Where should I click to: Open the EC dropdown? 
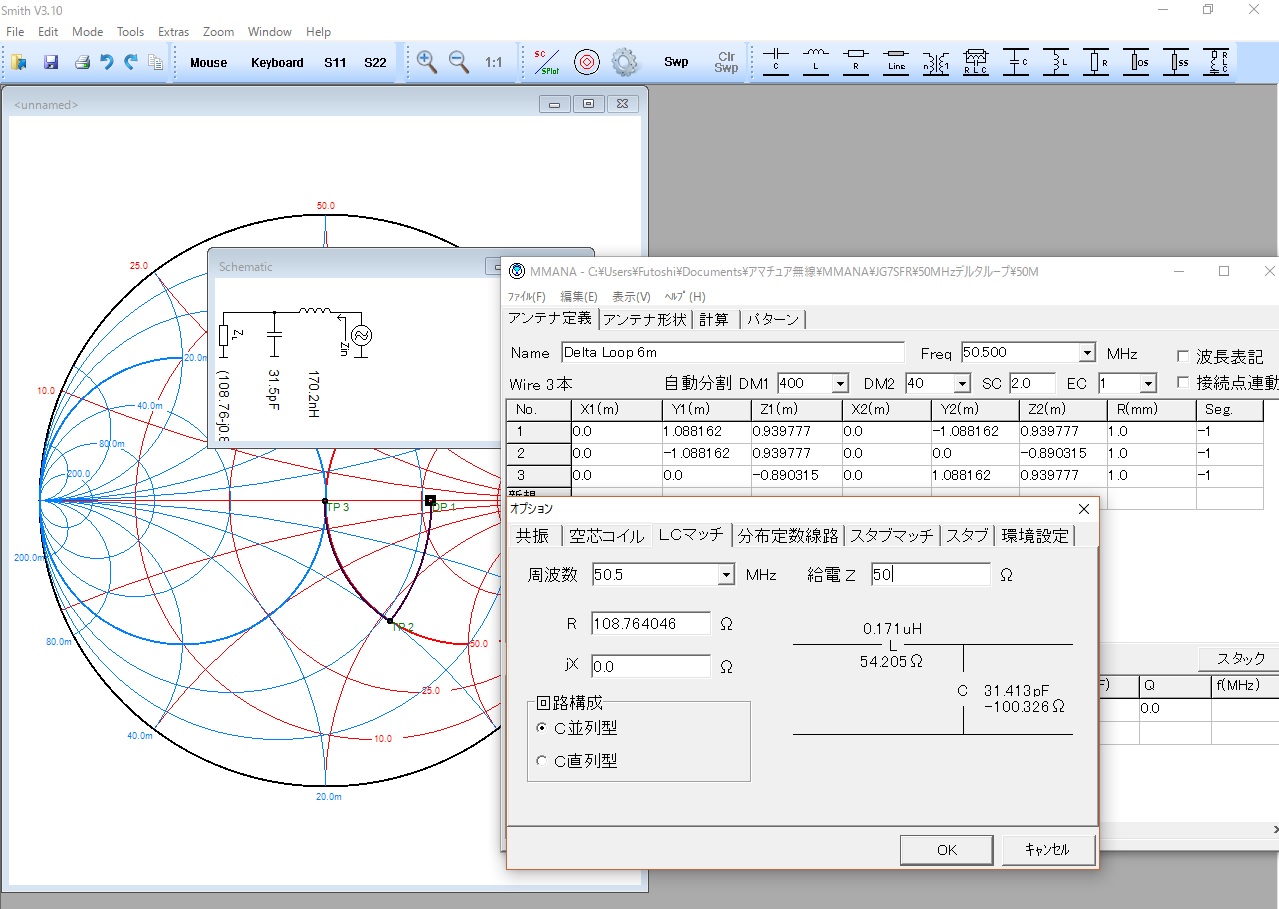1148,384
